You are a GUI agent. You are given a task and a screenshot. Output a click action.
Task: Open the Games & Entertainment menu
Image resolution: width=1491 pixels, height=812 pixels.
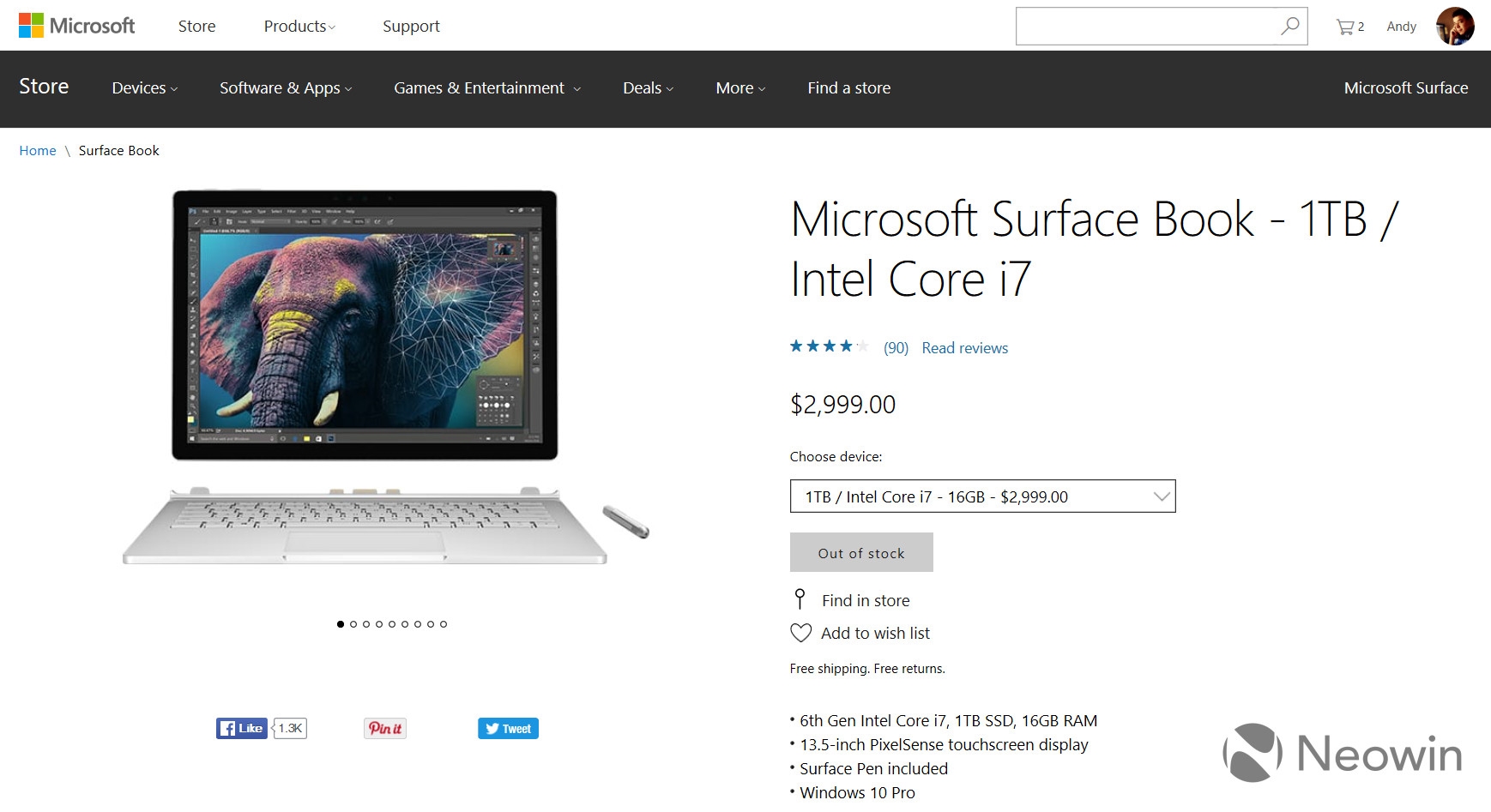tap(486, 88)
